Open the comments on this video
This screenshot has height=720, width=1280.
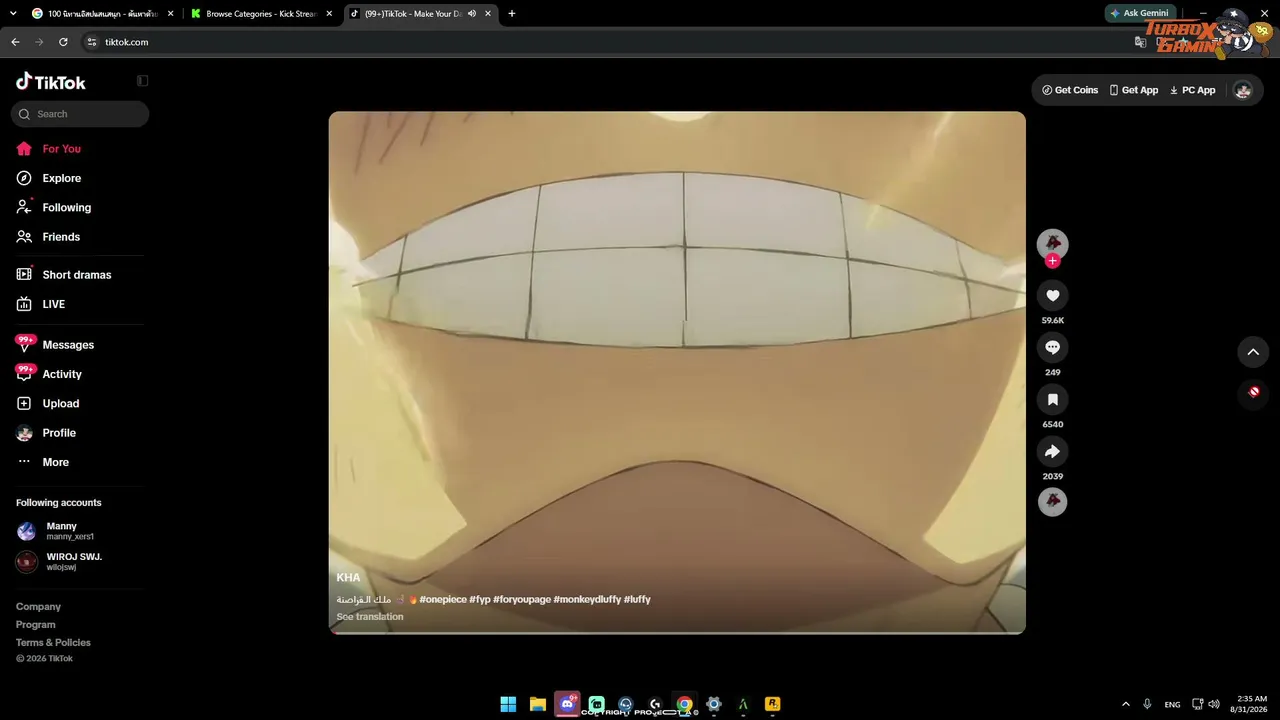[1052, 347]
